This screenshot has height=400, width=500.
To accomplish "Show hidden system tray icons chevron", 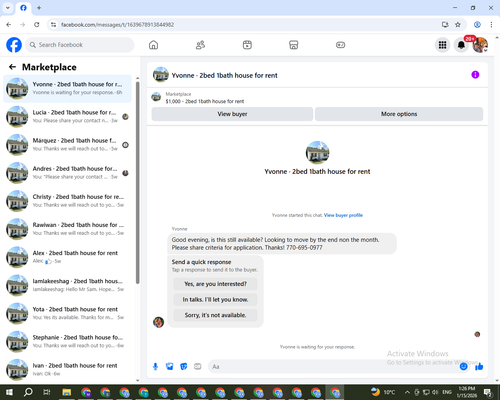I will pyautogui.click(x=407, y=392).
